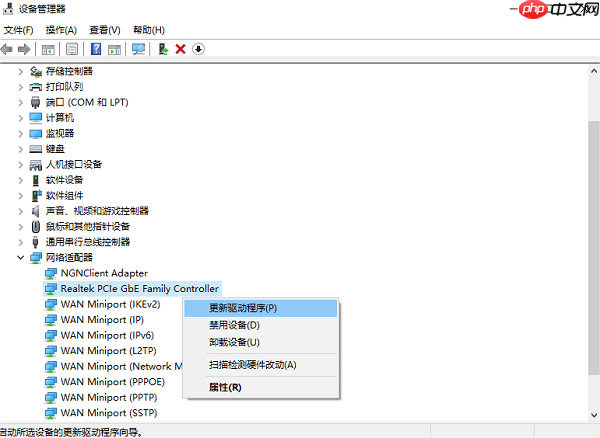Click the speaker icon for 声音、视频和游戏控制器
Screen dimensions: 600x438
point(36,211)
